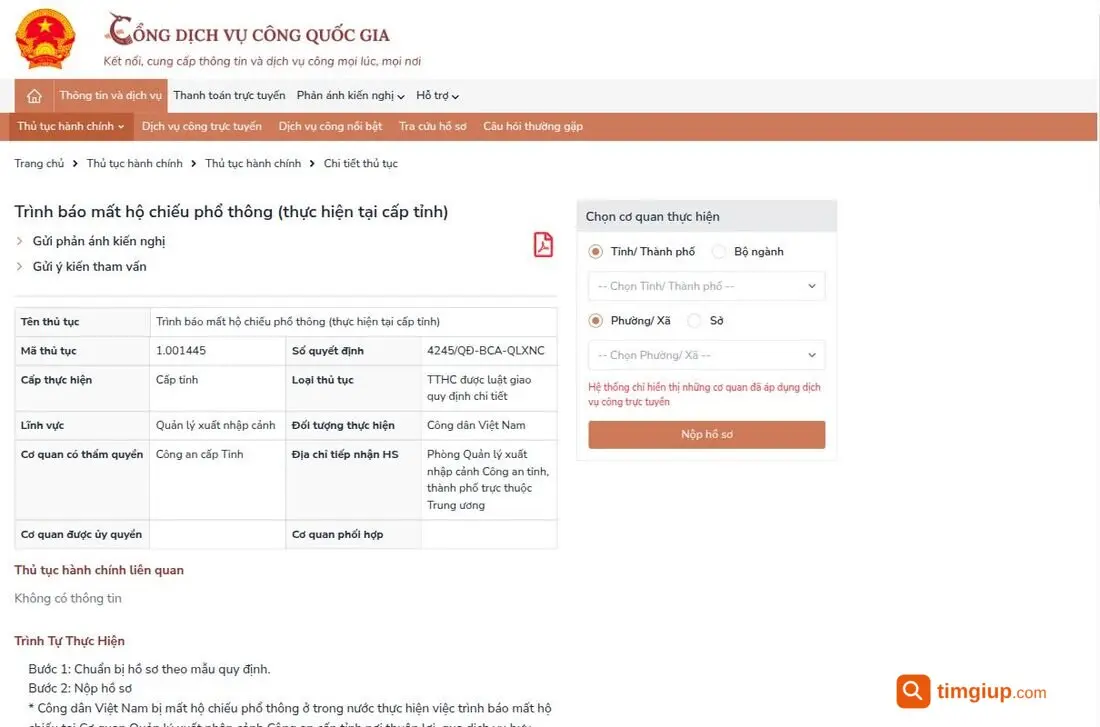Expand the Hỗ trợ menu
This screenshot has width=1100, height=727.
[x=437, y=95]
